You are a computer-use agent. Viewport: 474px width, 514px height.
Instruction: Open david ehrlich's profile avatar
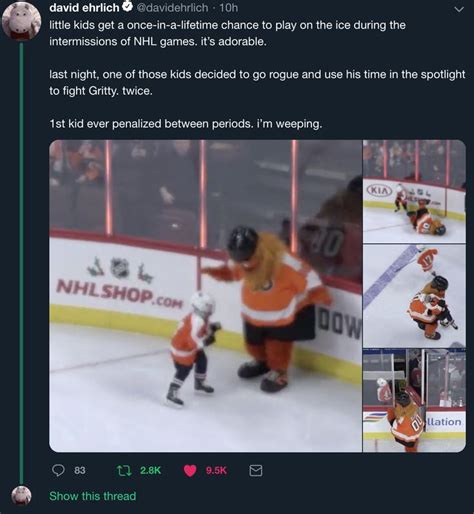[x=21, y=21]
